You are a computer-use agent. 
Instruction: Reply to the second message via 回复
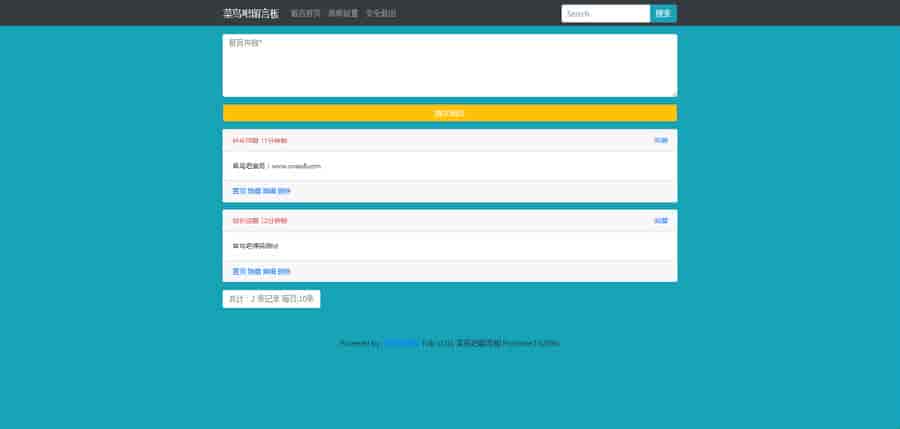click(661, 221)
